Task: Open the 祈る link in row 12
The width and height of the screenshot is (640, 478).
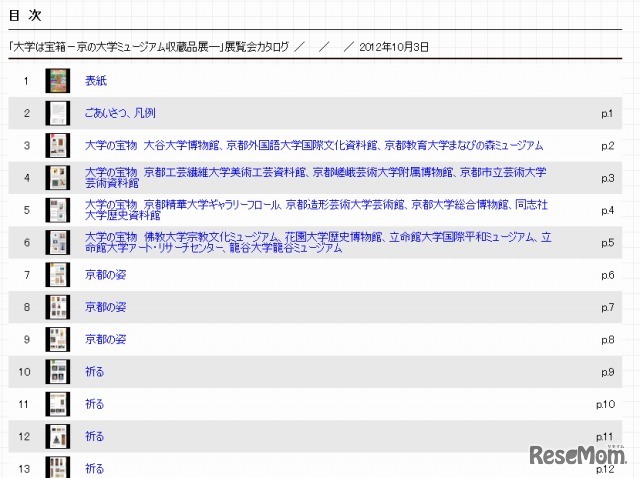Action: coord(94,436)
